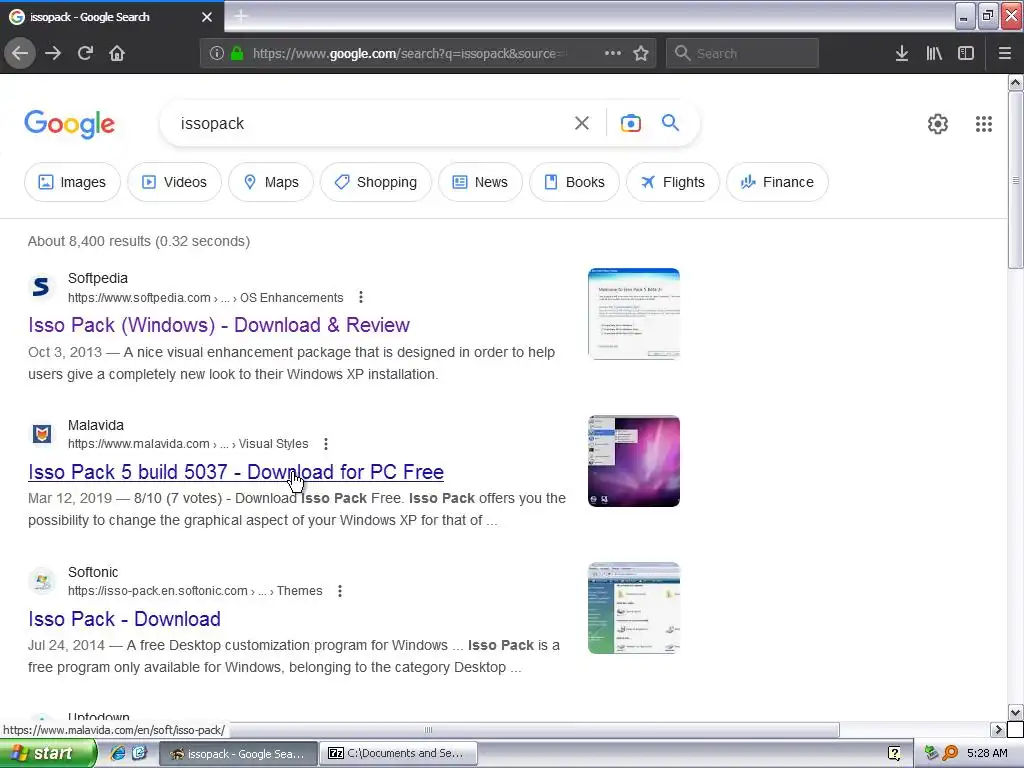
Task: Open Isso Pack (Windows) Download & Review link
Action: click(x=219, y=325)
